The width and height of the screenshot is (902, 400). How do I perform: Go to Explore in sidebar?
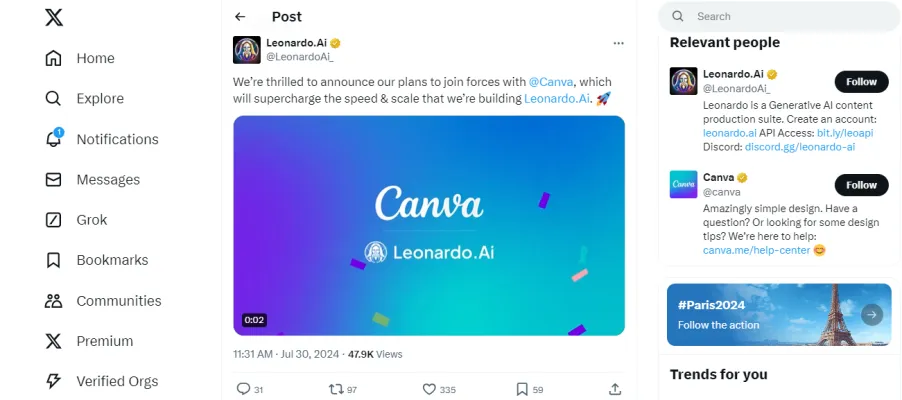(x=54, y=99)
